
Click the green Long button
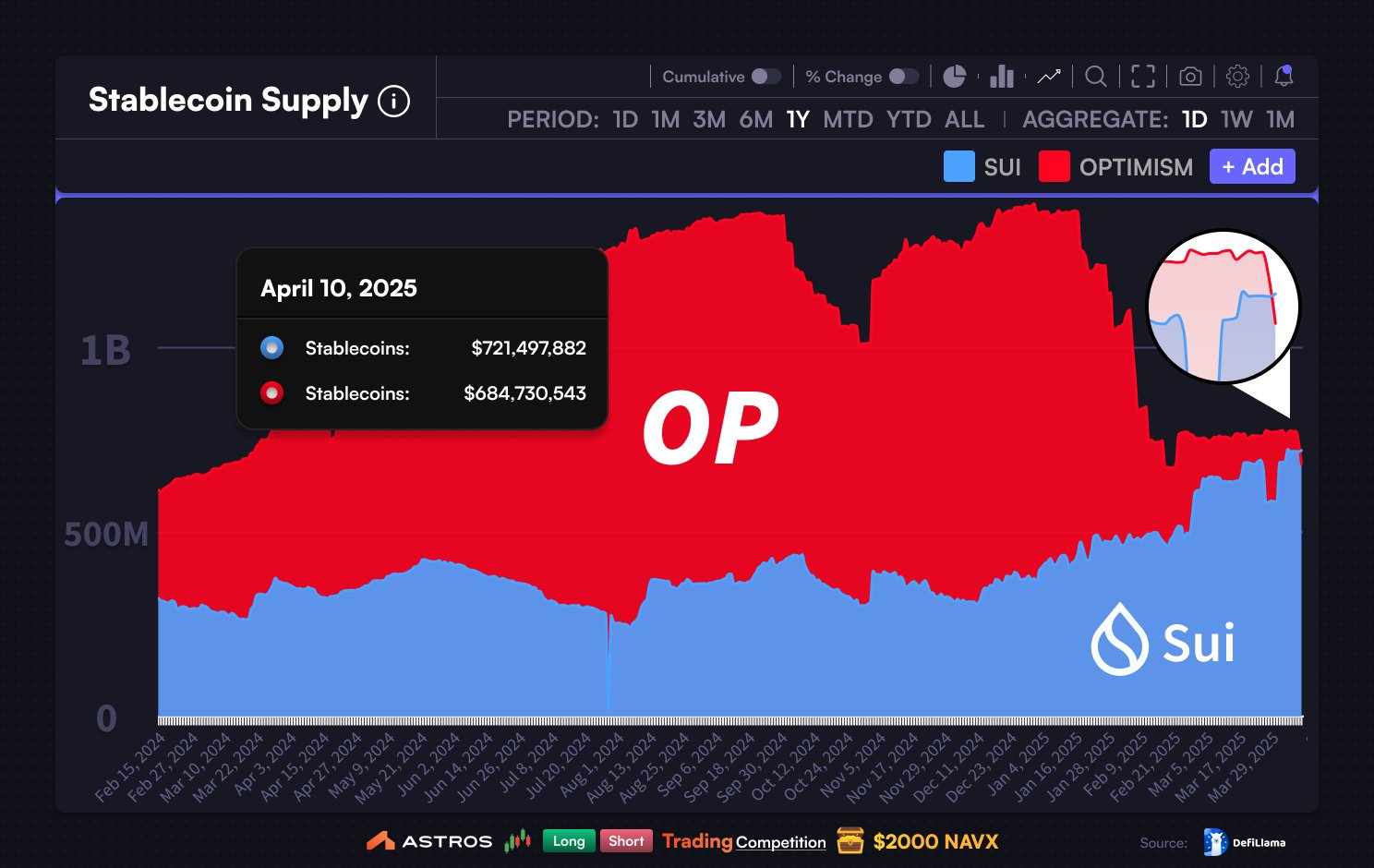click(x=569, y=841)
